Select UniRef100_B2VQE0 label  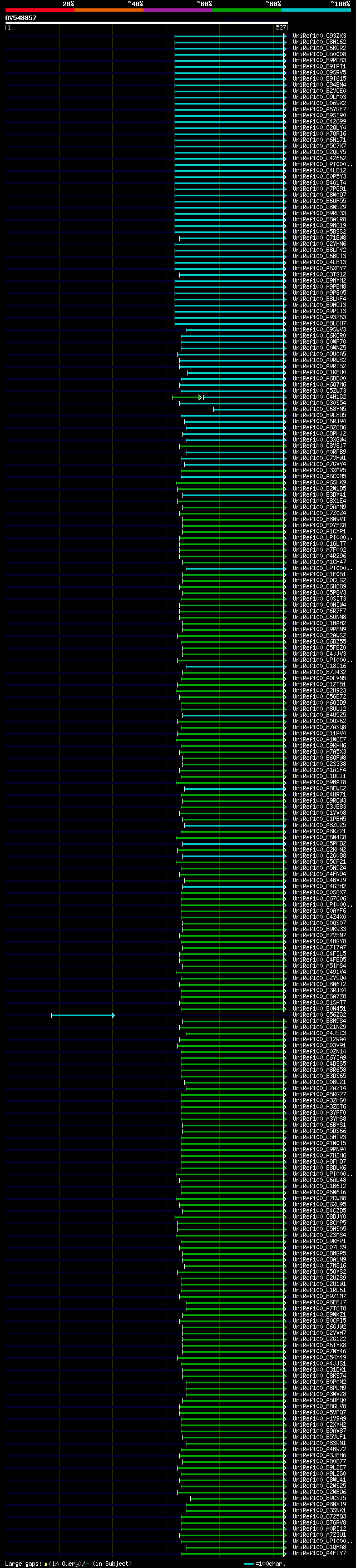click(x=319, y=91)
